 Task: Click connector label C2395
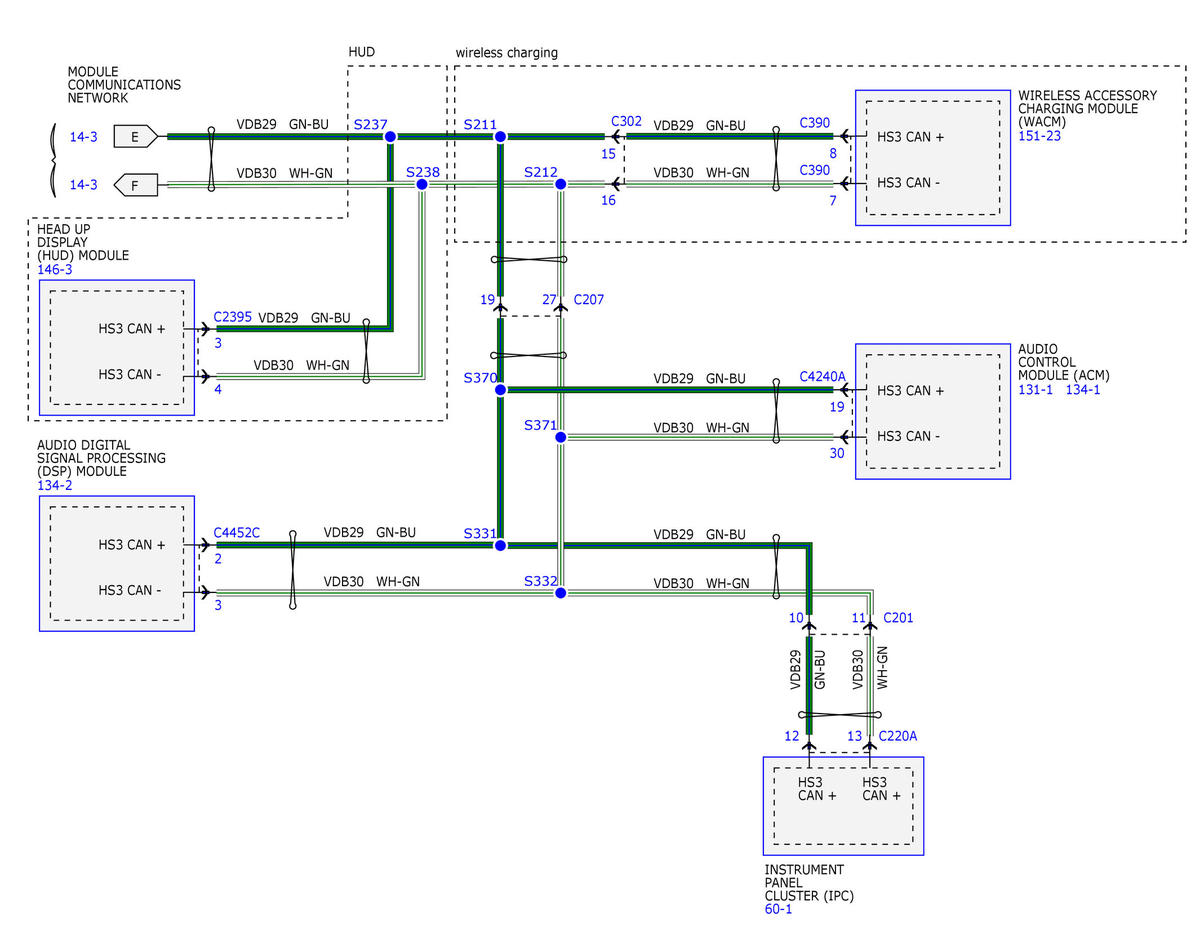point(232,316)
